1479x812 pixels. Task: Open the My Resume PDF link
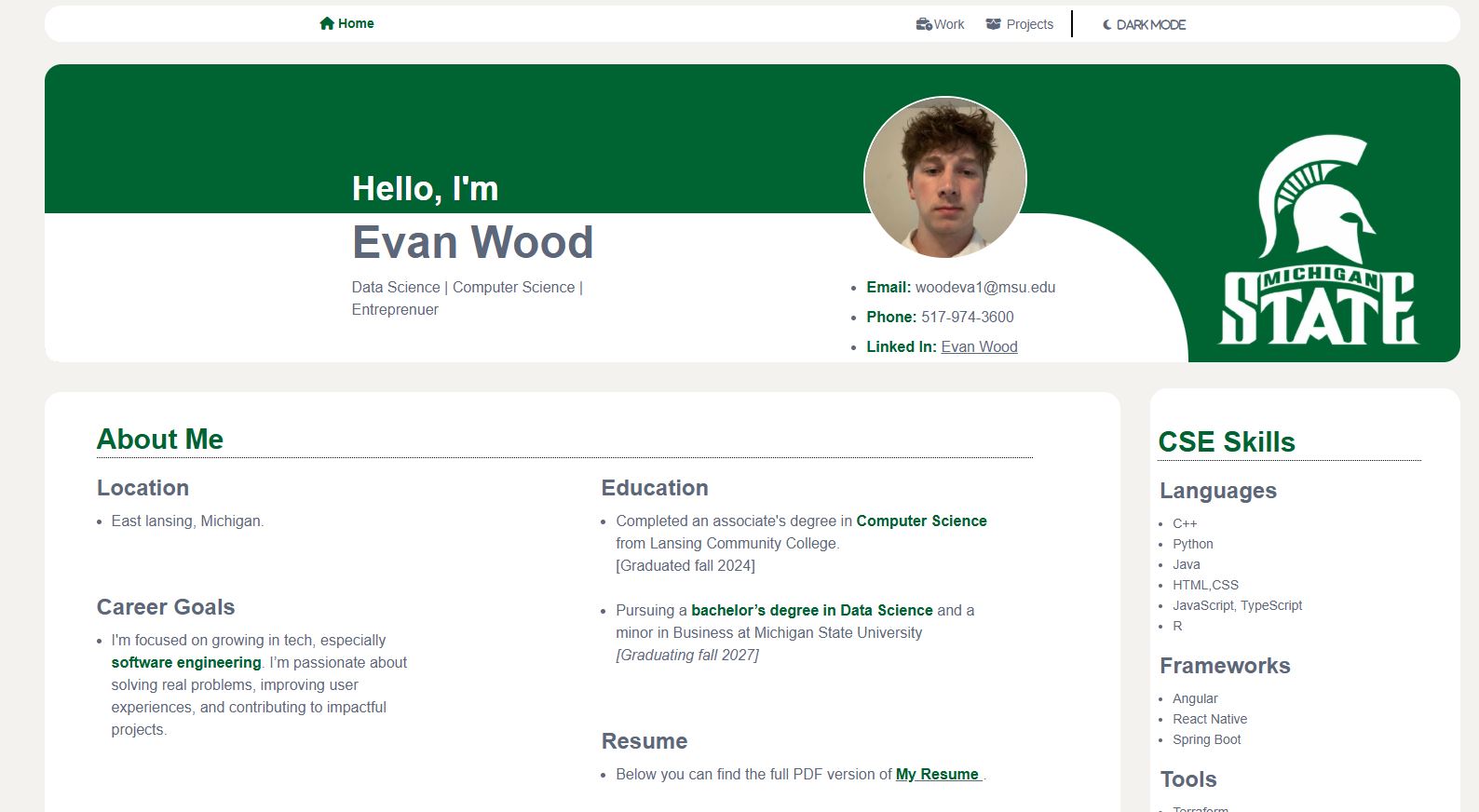click(937, 775)
